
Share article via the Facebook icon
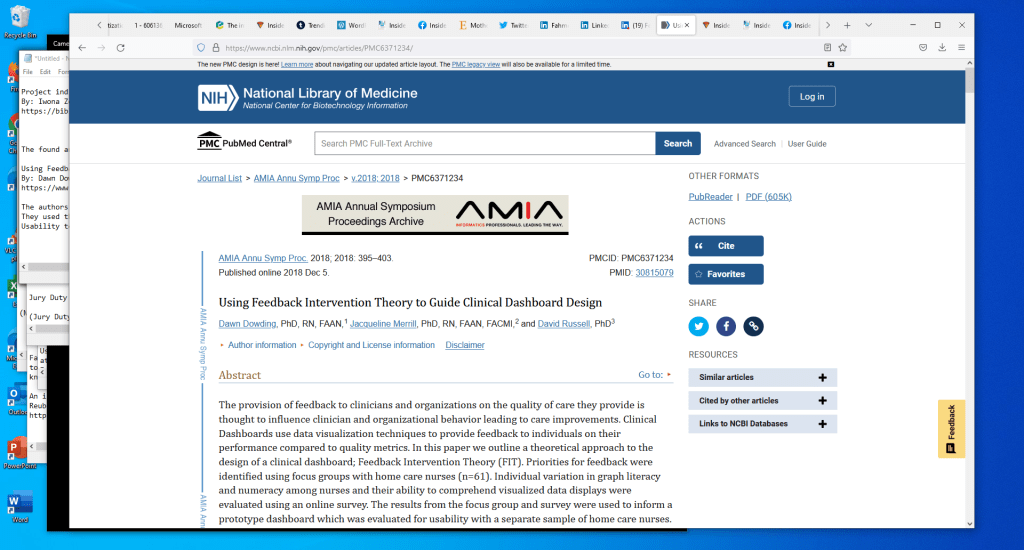coord(726,326)
